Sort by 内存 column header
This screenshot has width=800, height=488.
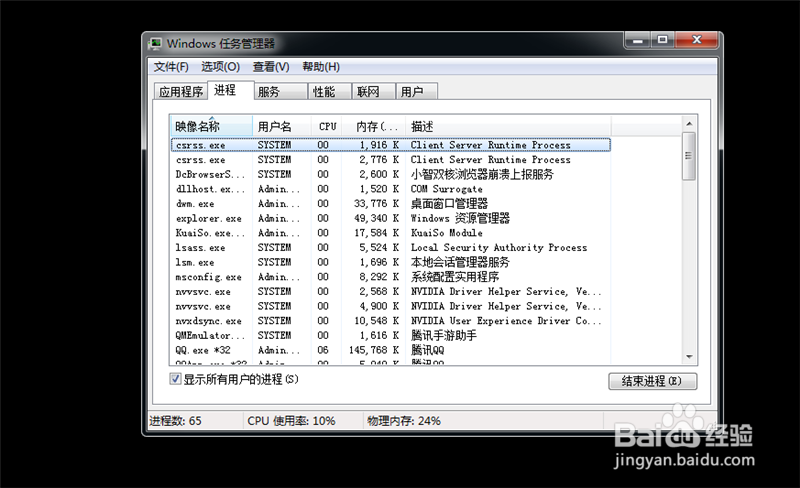[374, 126]
